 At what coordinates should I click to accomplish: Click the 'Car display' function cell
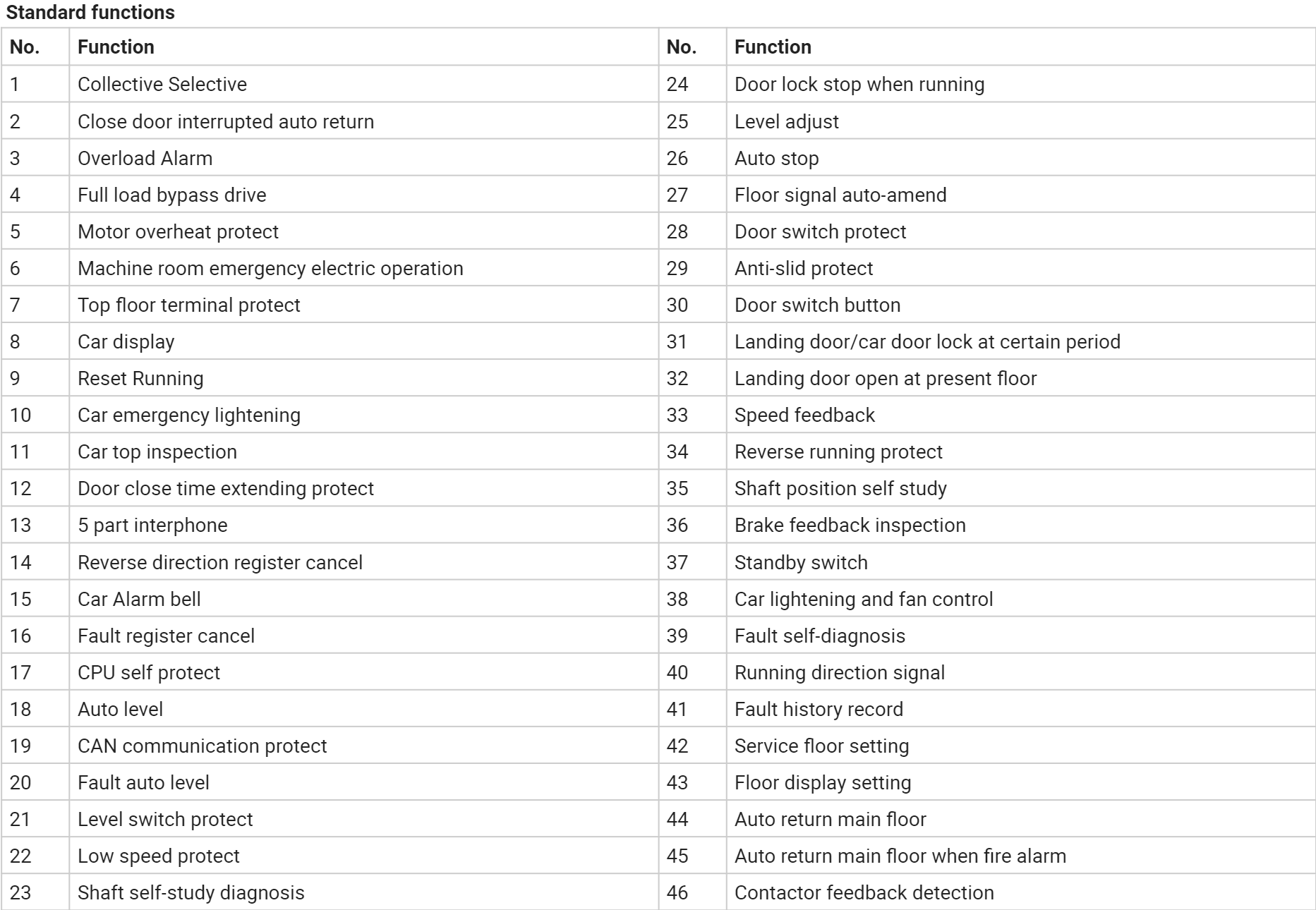point(126,342)
